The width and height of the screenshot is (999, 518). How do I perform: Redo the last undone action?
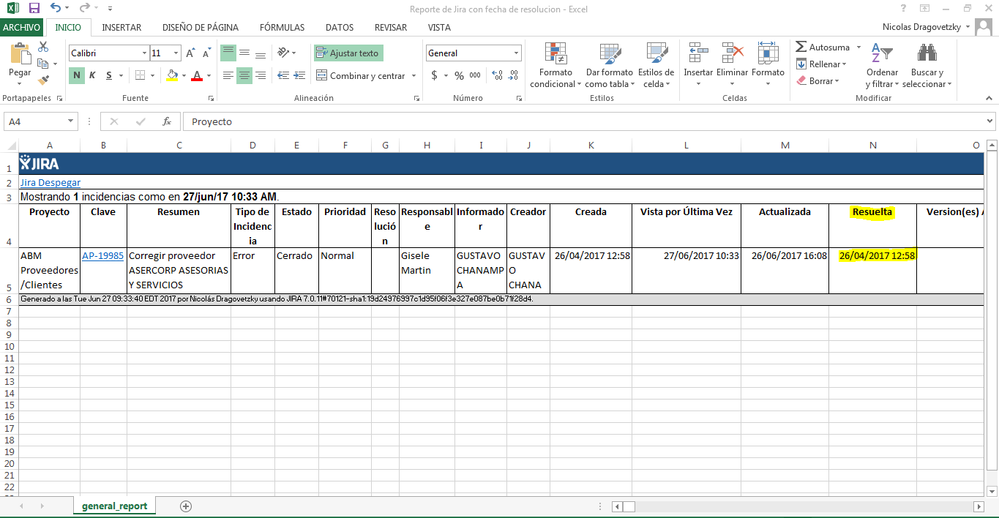(x=85, y=8)
